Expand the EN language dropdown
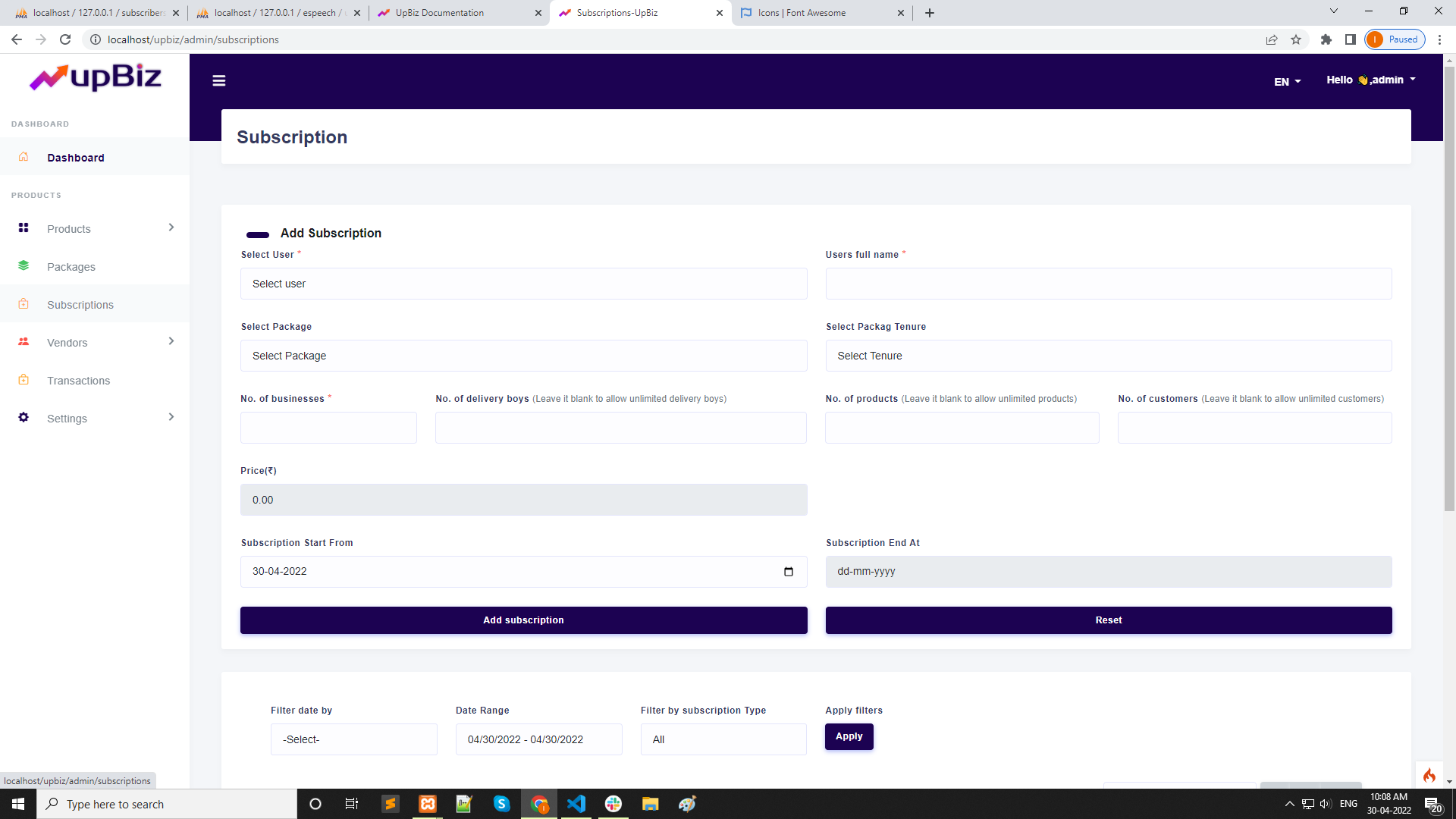Viewport: 1456px width, 819px height. pyautogui.click(x=1287, y=82)
